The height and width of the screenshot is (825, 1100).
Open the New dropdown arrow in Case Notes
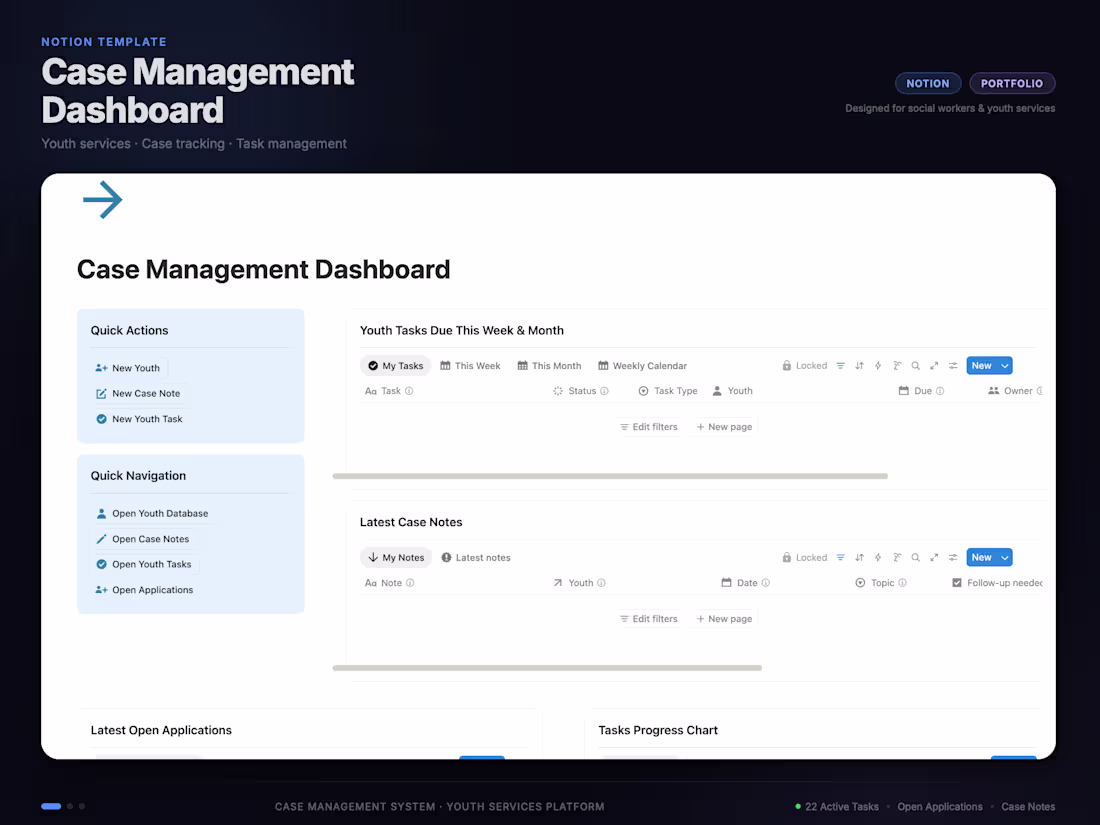point(1005,558)
